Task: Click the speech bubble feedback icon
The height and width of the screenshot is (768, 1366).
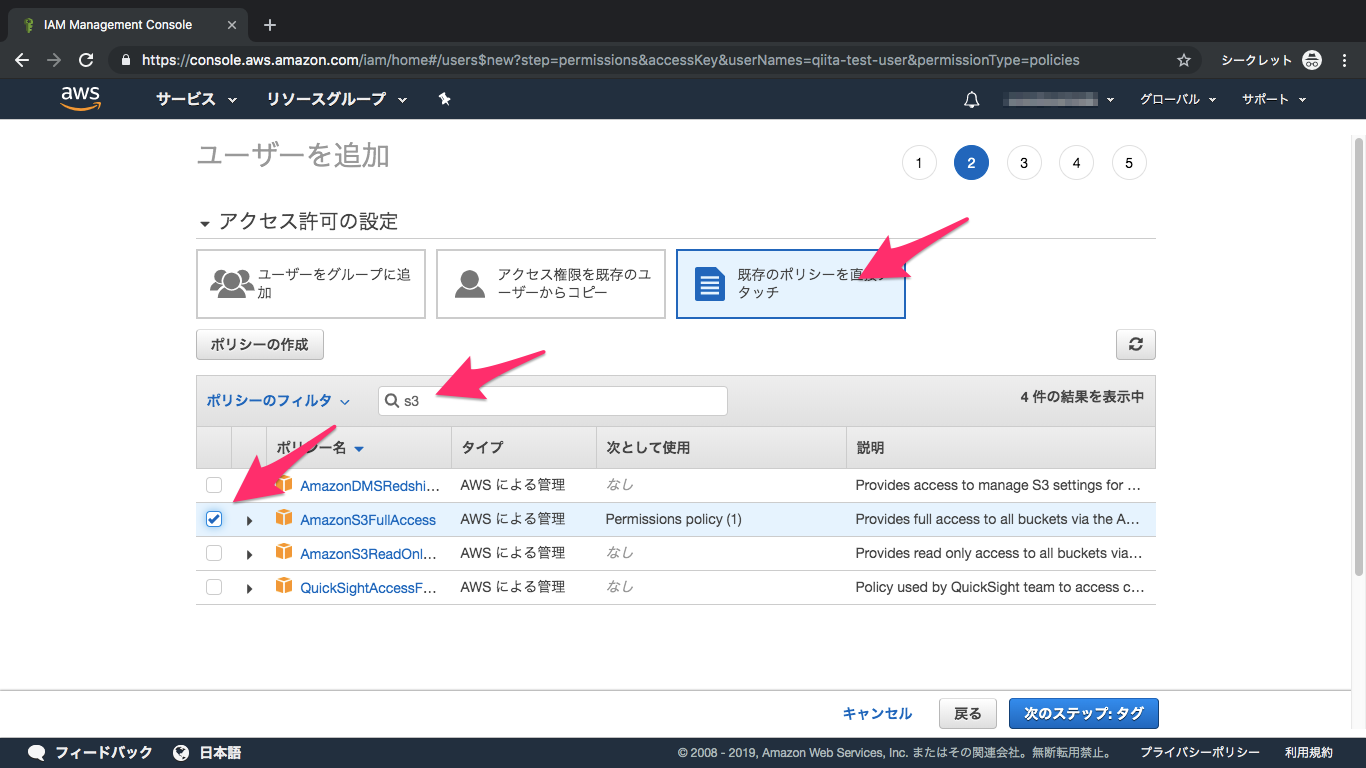Action: (x=37, y=752)
